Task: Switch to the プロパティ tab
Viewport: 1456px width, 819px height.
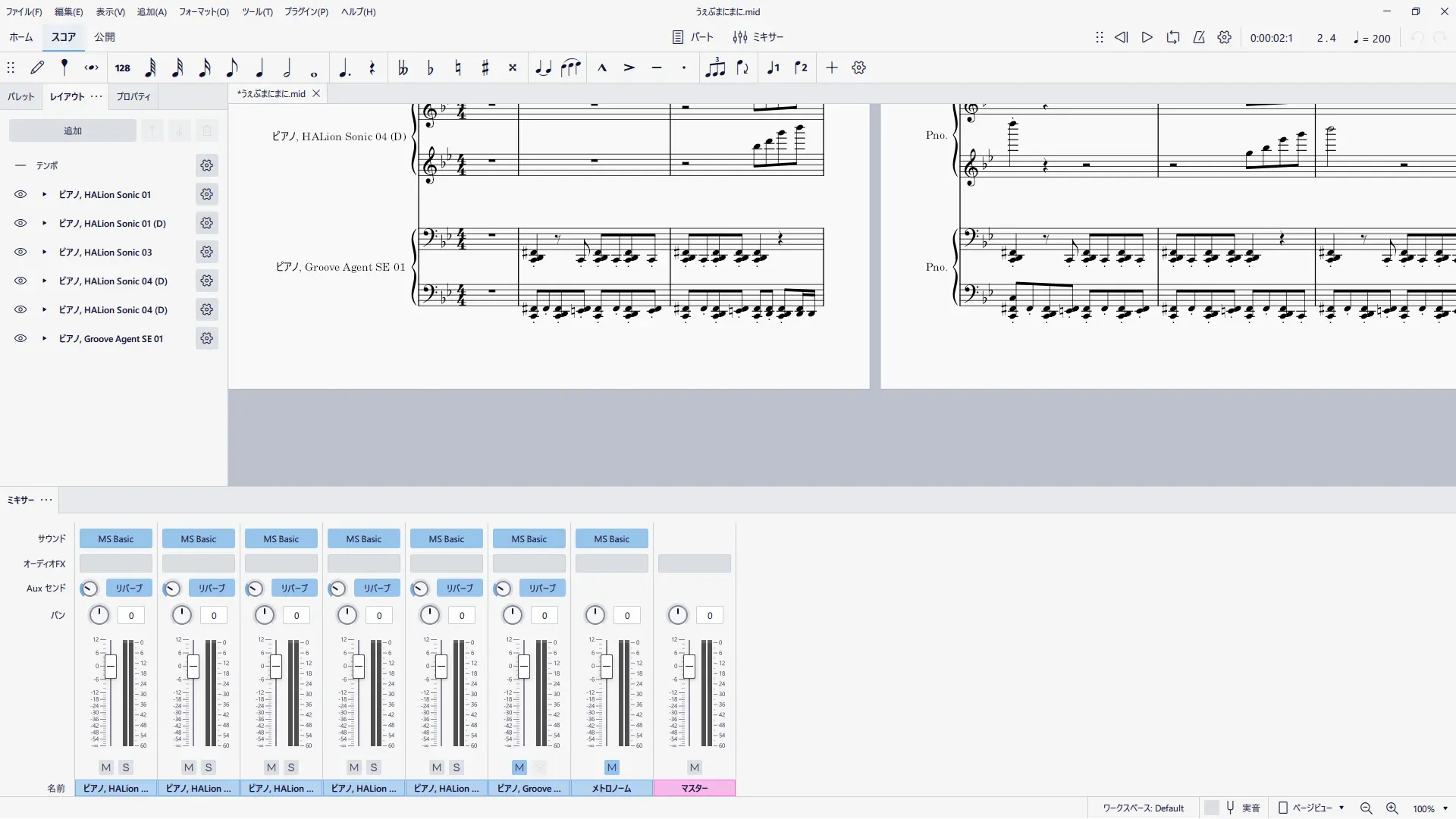Action: point(133,97)
